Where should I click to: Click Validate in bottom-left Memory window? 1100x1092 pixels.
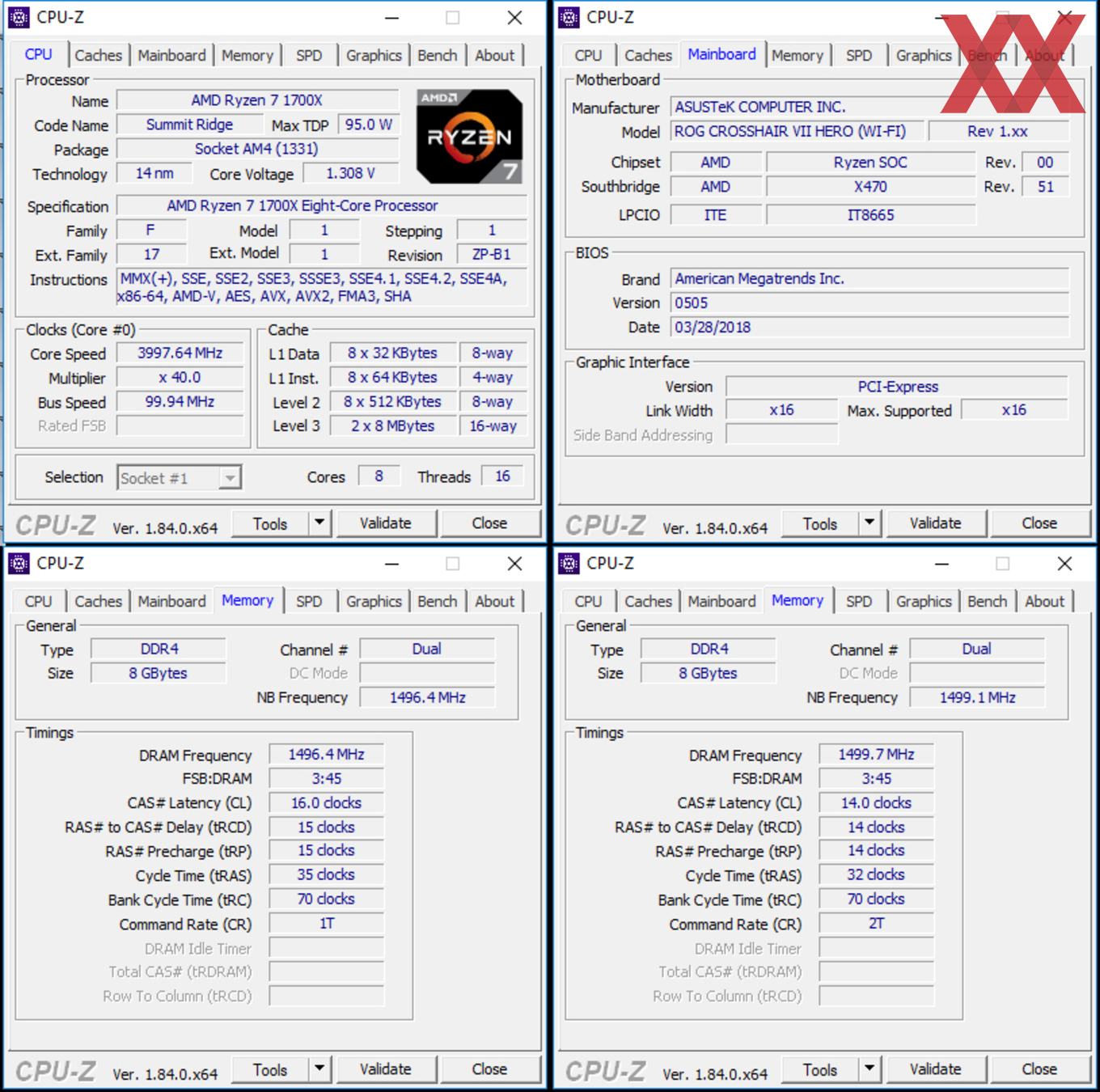[x=386, y=1069]
